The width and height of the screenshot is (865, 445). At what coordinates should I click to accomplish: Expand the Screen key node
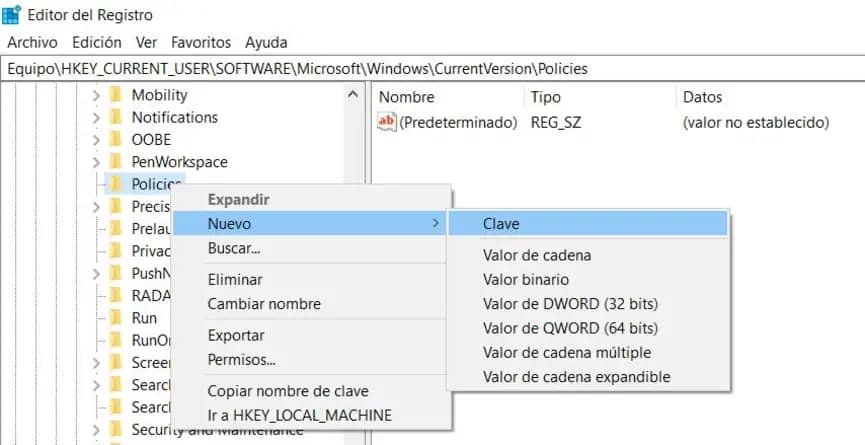pyautogui.click(x=97, y=363)
